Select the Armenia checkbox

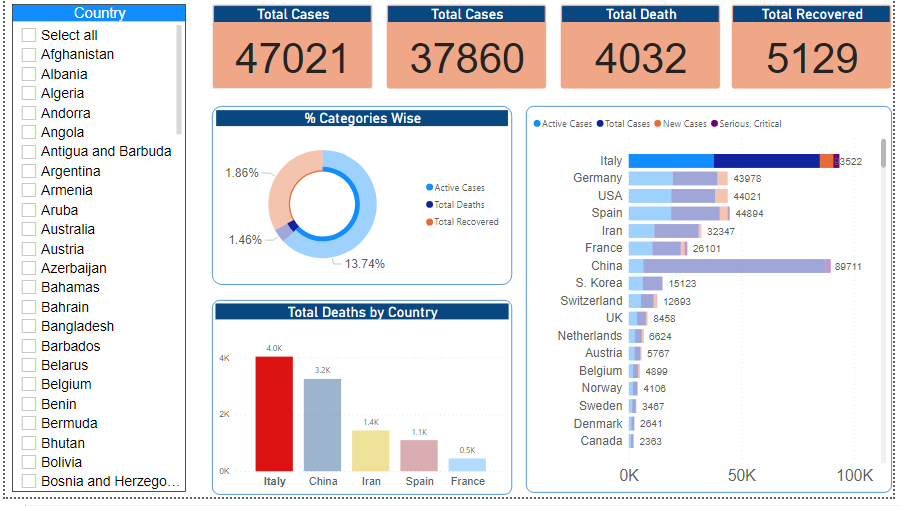click(29, 190)
